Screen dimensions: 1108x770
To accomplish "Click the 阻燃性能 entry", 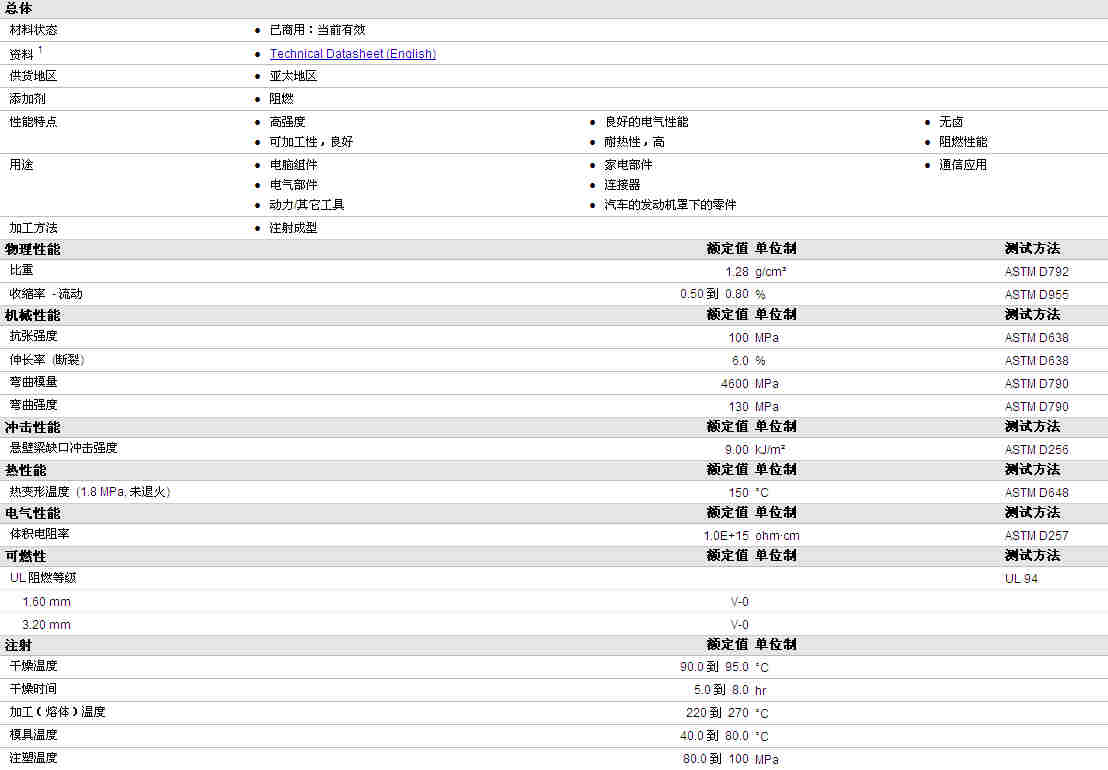I will point(963,142).
